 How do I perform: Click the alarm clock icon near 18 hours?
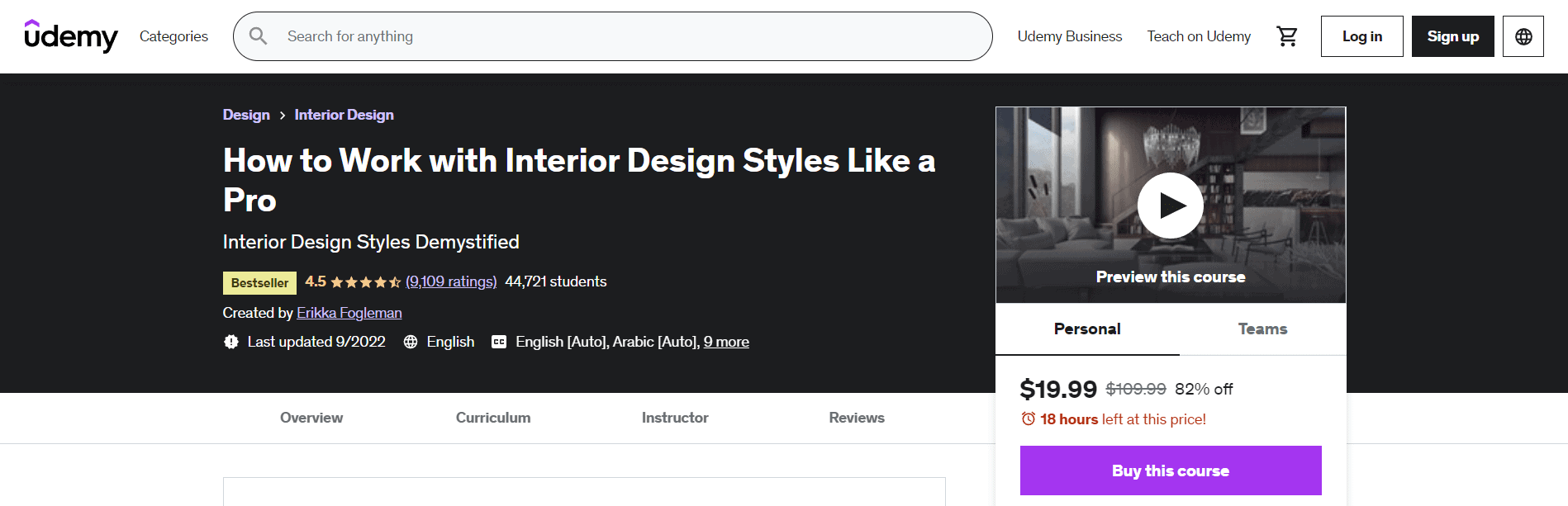[x=1029, y=419]
